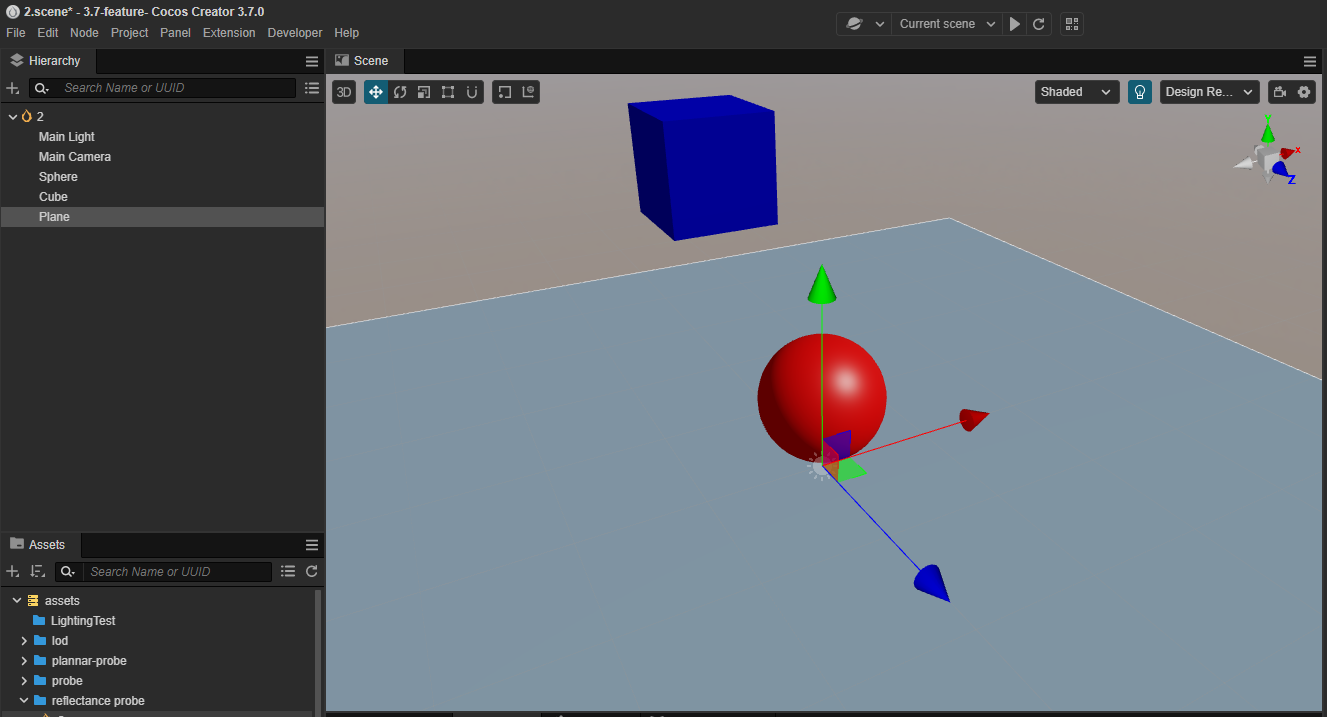Open scene view gear settings
Screen dimensions: 1327x717
[x=1304, y=92]
